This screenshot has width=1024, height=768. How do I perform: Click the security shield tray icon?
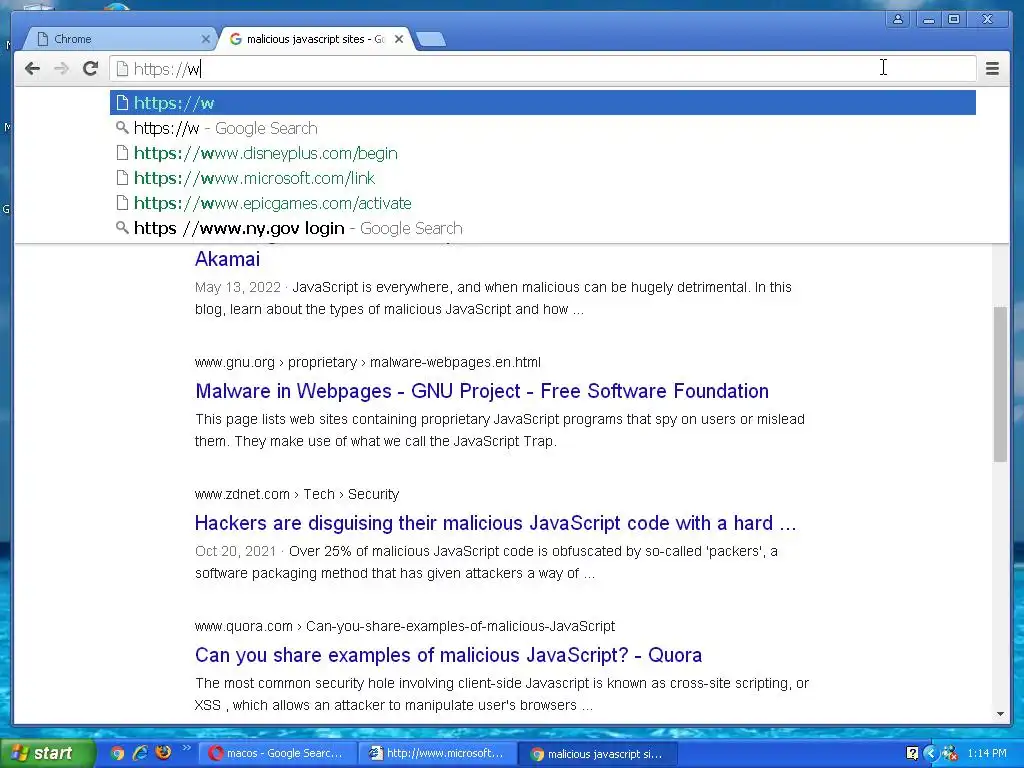(950, 754)
